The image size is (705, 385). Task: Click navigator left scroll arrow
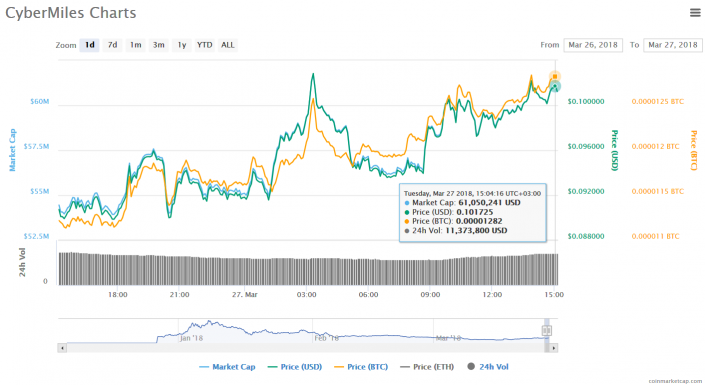[x=62, y=348]
